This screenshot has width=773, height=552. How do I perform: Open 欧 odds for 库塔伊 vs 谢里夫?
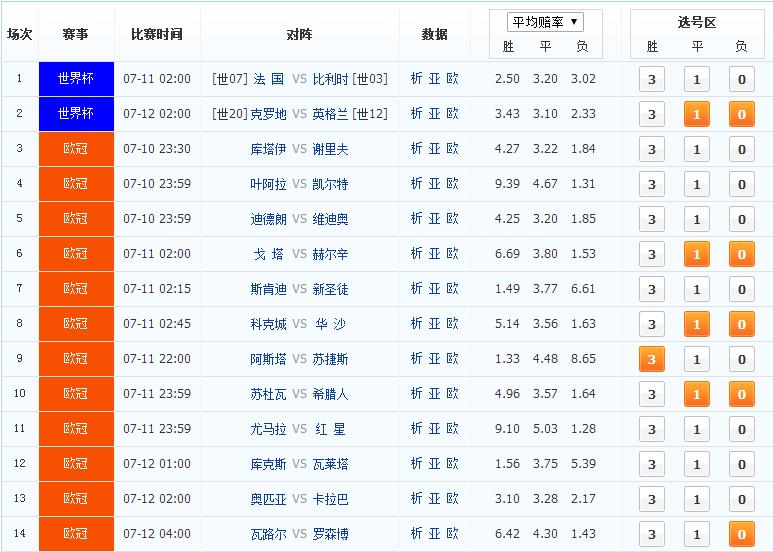pos(453,148)
